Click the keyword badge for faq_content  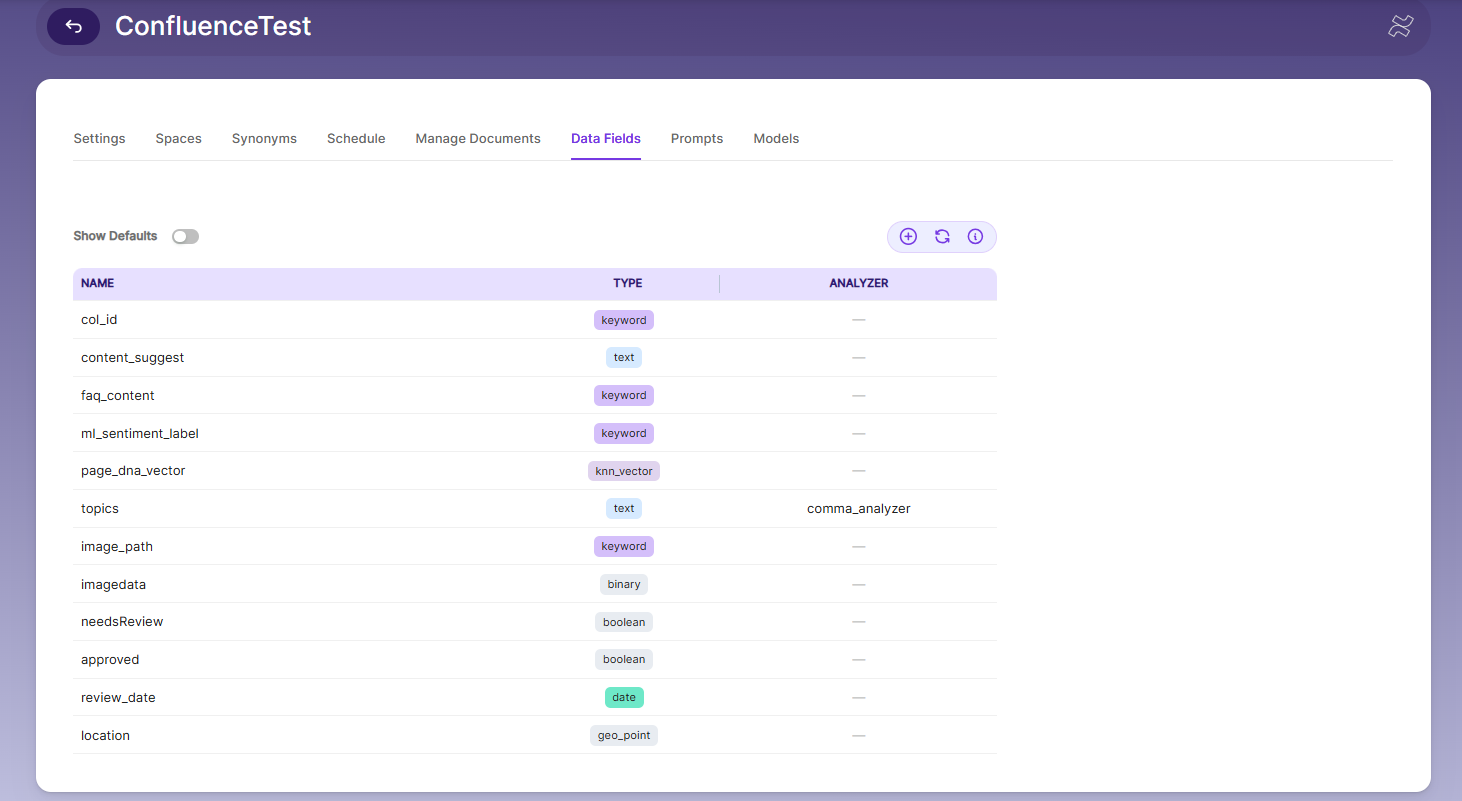point(624,396)
